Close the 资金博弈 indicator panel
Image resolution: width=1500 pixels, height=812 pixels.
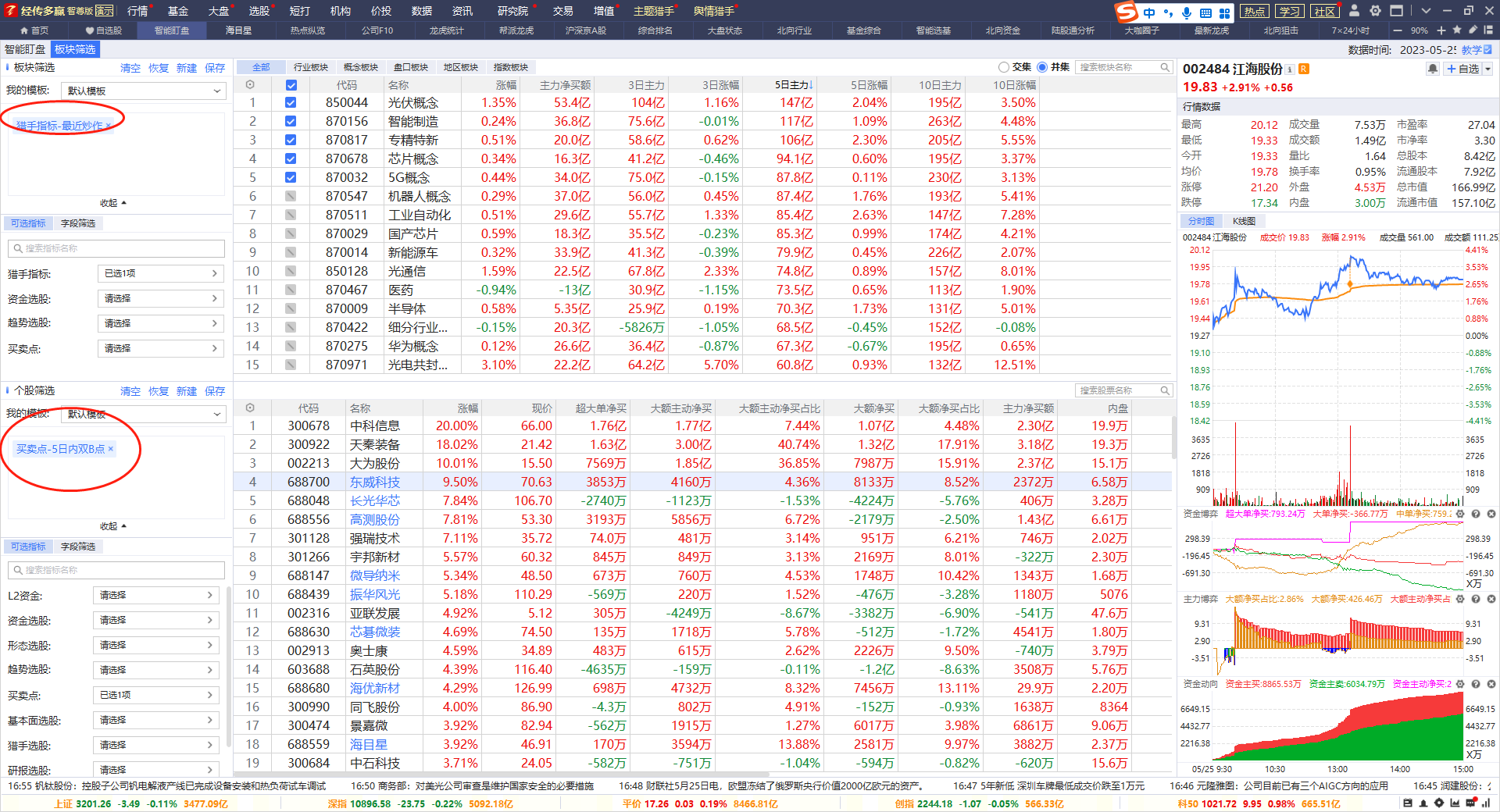click(1491, 514)
